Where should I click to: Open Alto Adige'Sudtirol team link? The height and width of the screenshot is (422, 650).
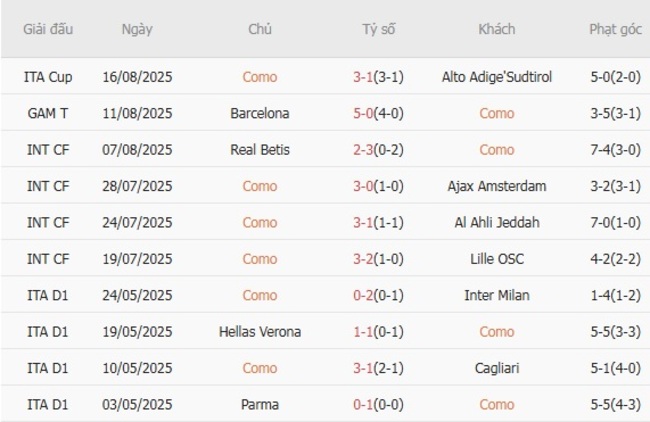pyautogui.click(x=496, y=76)
